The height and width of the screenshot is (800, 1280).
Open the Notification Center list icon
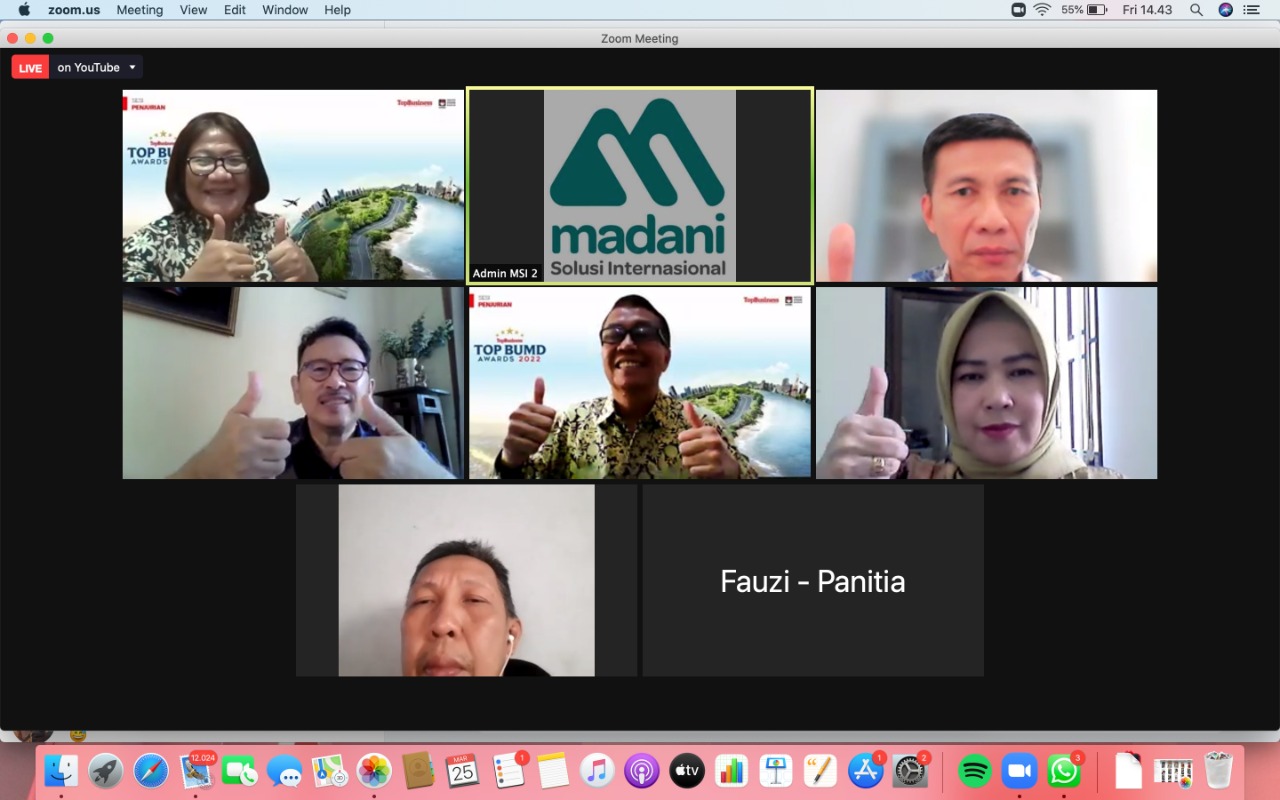click(x=1251, y=10)
